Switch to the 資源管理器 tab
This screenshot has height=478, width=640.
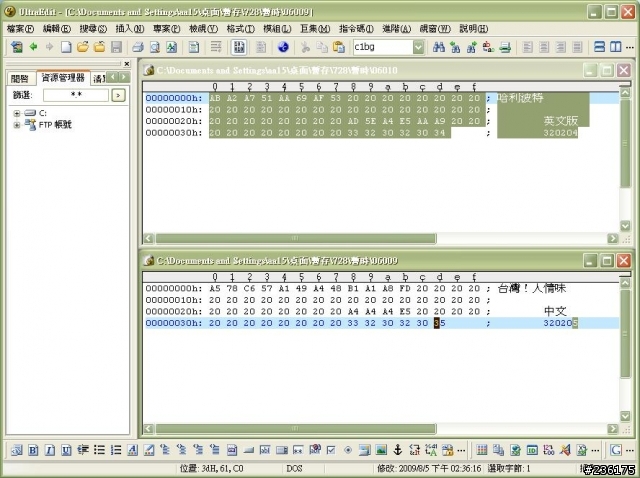(x=63, y=78)
